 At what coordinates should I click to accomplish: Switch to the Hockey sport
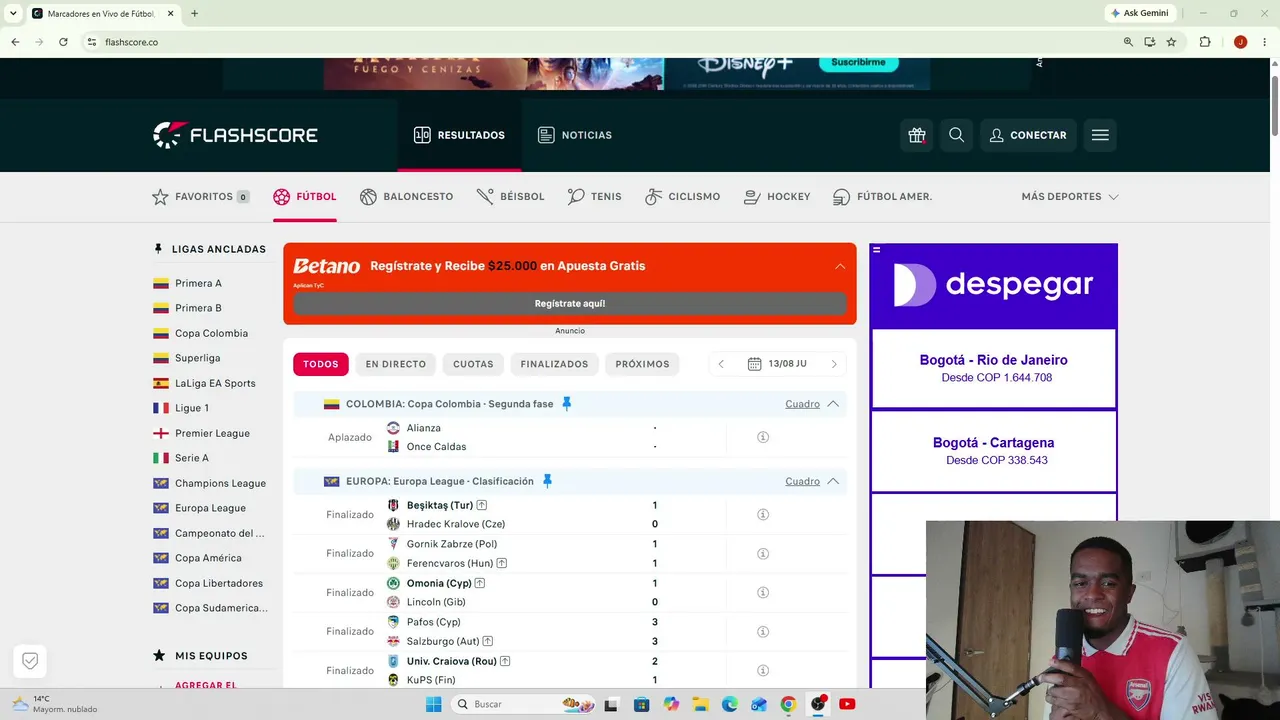point(777,197)
